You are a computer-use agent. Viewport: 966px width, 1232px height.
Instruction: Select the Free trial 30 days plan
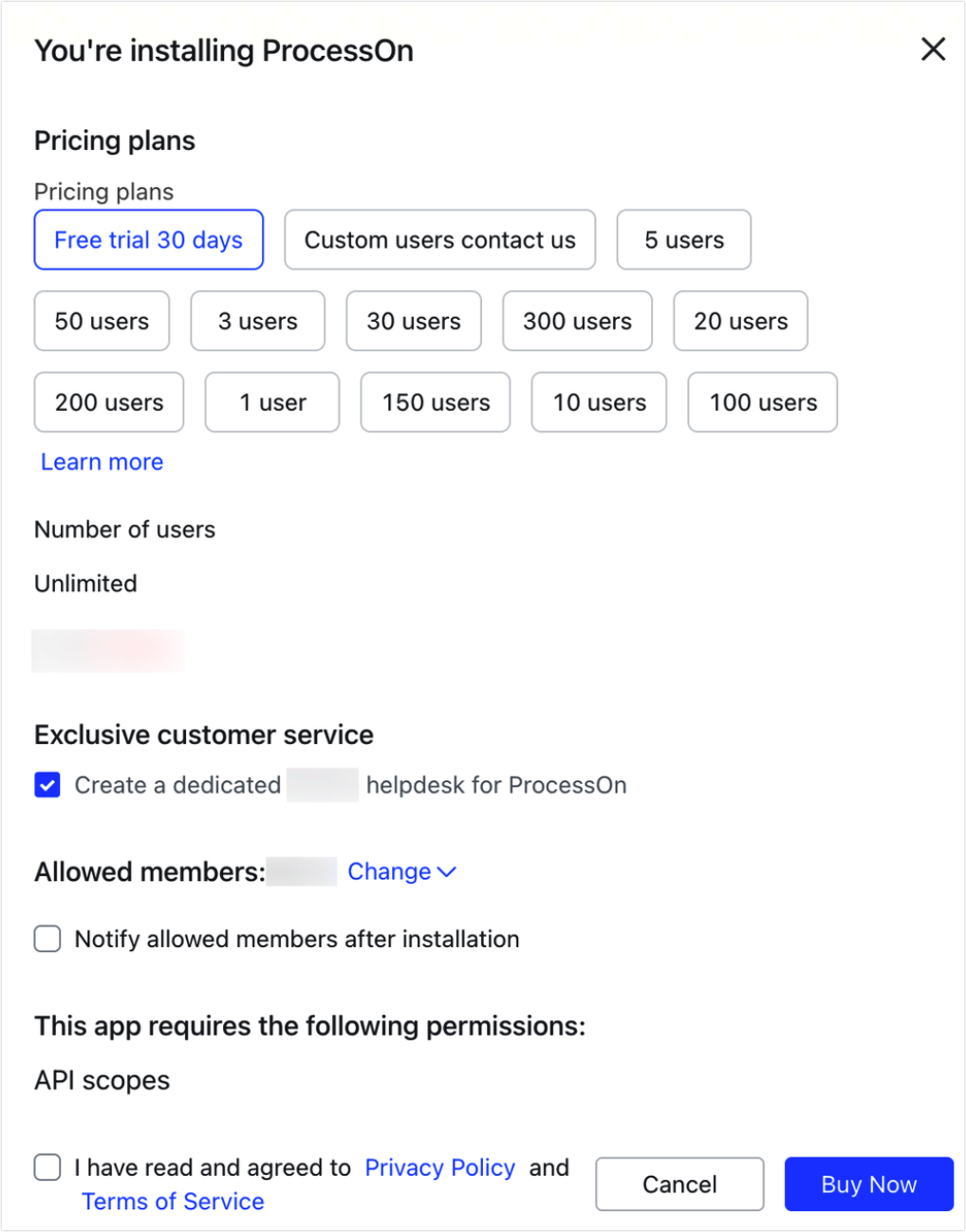[148, 239]
